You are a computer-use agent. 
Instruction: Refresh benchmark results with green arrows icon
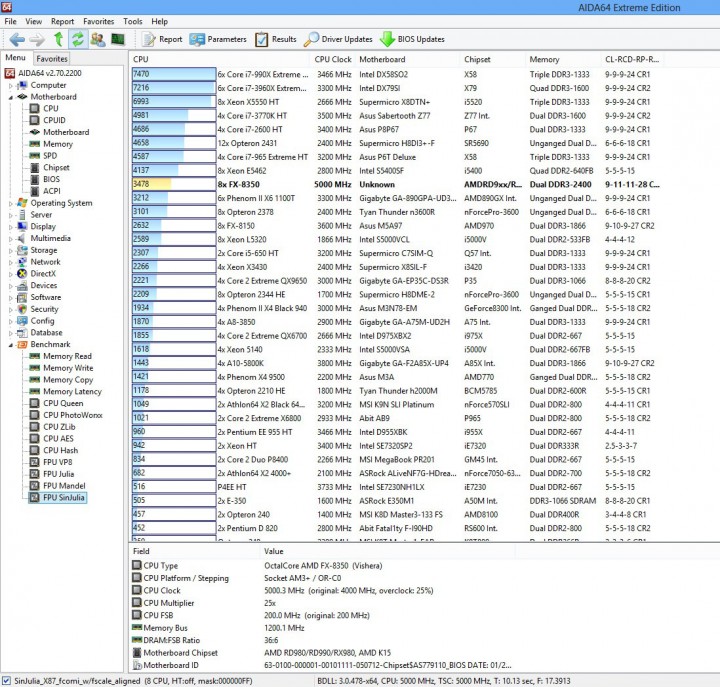[x=78, y=39]
